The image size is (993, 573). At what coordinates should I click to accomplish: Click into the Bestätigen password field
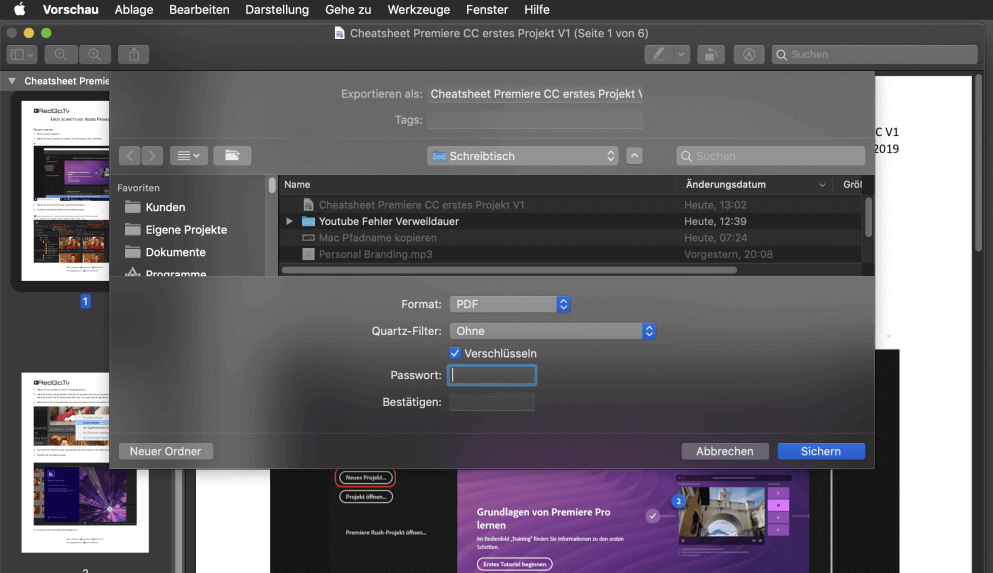coord(492,402)
